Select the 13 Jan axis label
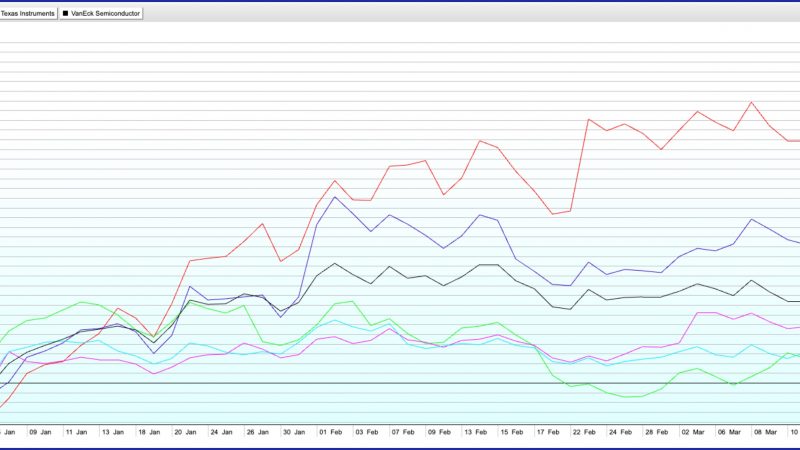Screen dimensions: 800x450 (113, 432)
